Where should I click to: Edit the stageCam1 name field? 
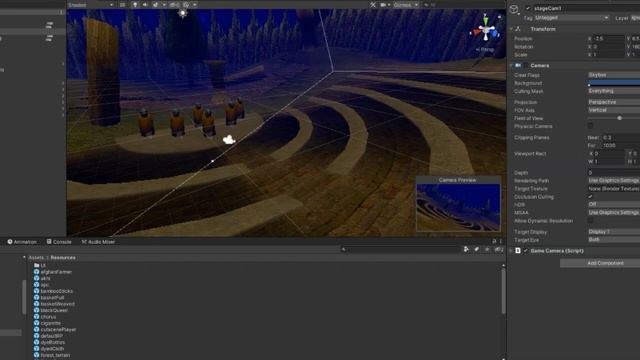[x=586, y=8]
